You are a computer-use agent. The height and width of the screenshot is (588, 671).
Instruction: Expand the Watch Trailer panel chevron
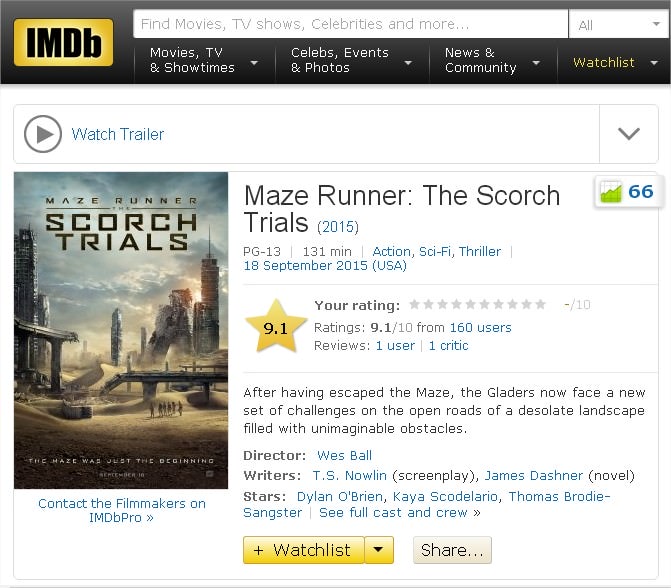[x=629, y=134]
